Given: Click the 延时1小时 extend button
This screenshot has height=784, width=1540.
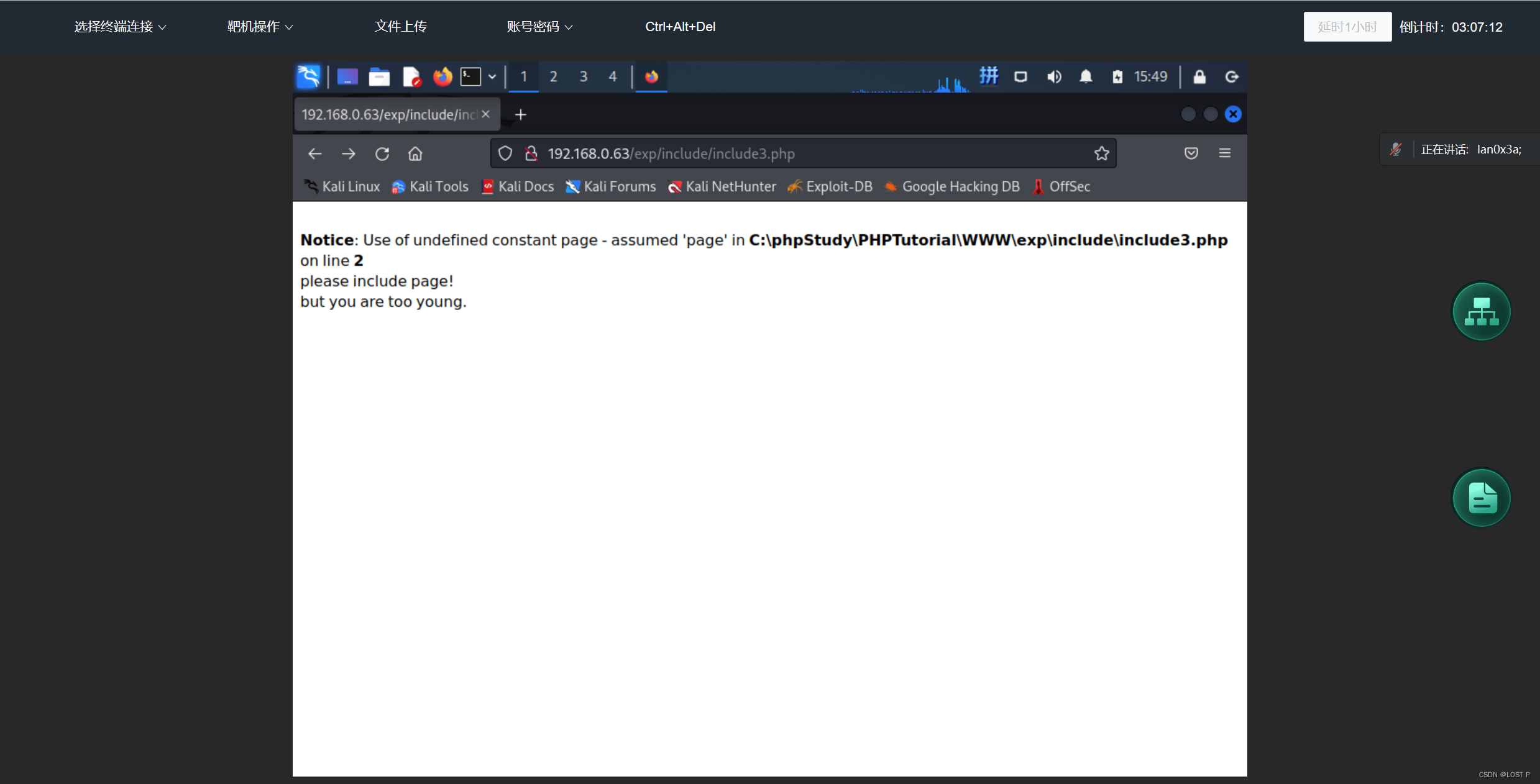Looking at the screenshot, I should click(1347, 27).
